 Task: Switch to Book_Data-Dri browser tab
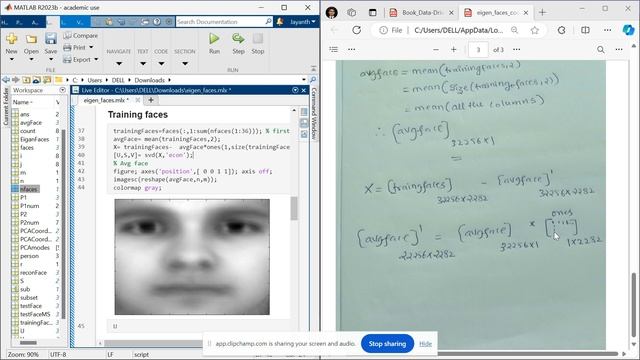coord(422,13)
